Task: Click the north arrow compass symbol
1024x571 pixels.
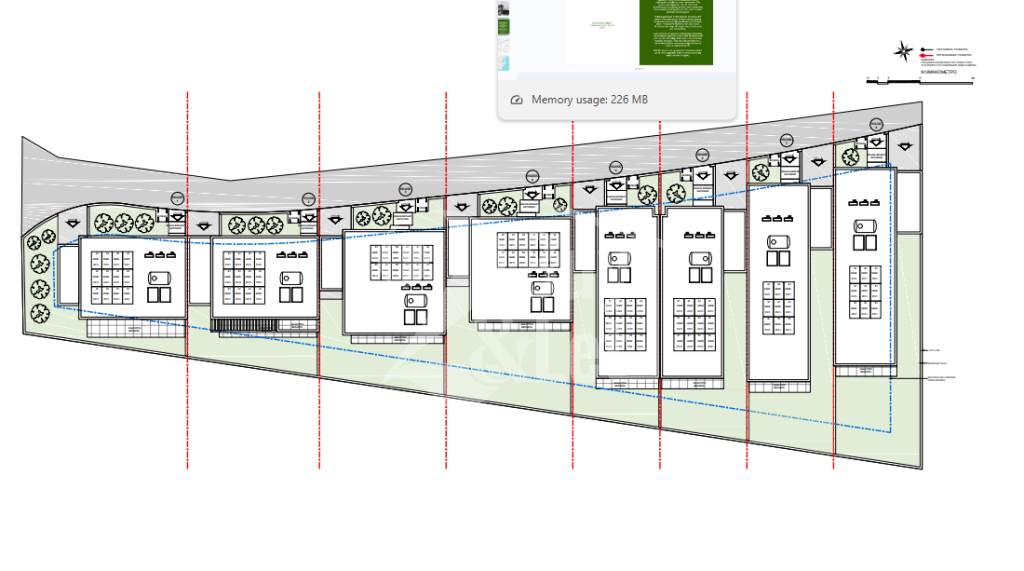Action: tap(902, 50)
